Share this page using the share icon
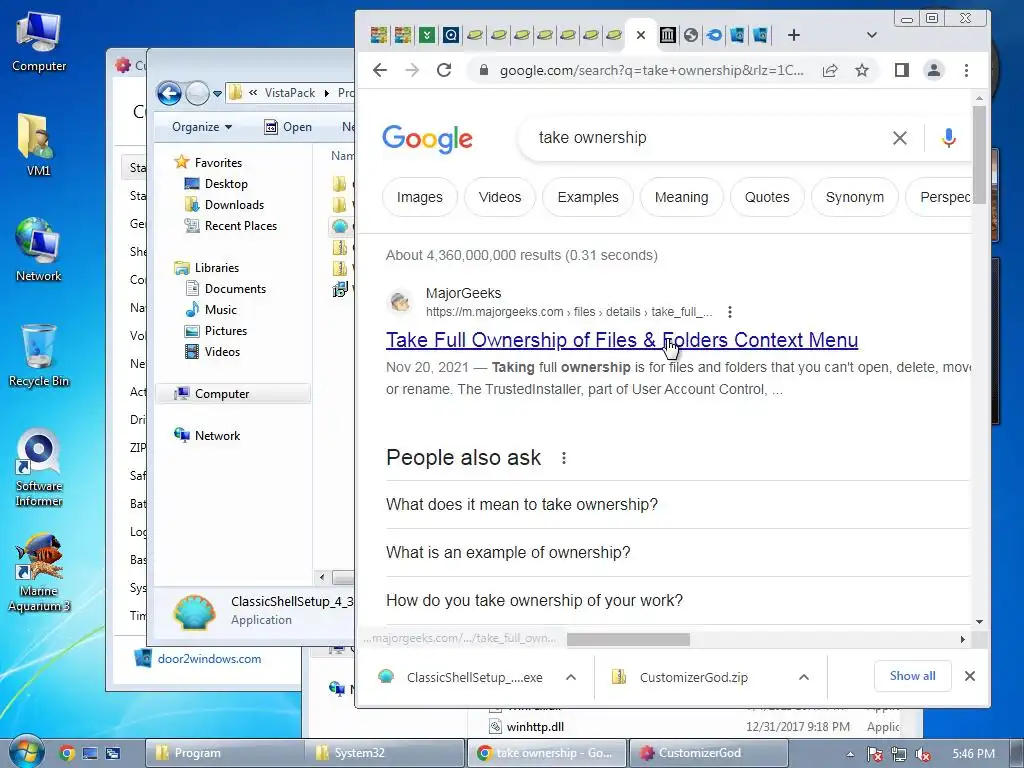The image size is (1024, 768). (x=830, y=71)
